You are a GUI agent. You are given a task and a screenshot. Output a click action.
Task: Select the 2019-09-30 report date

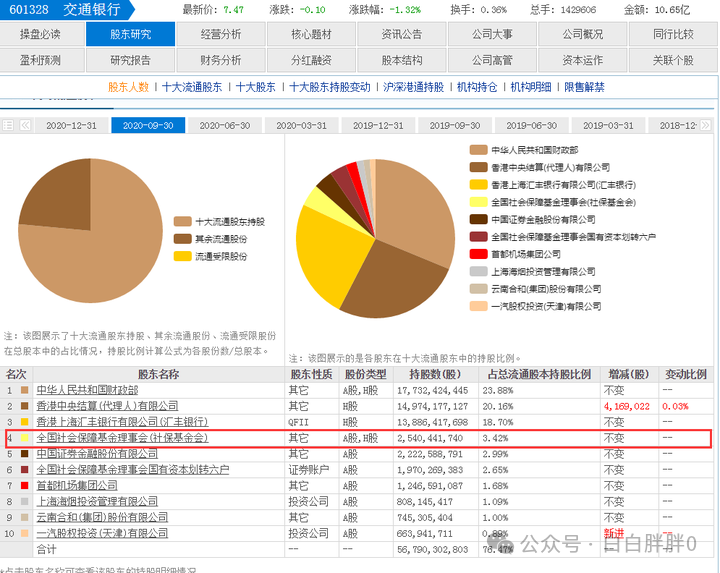coord(455,125)
